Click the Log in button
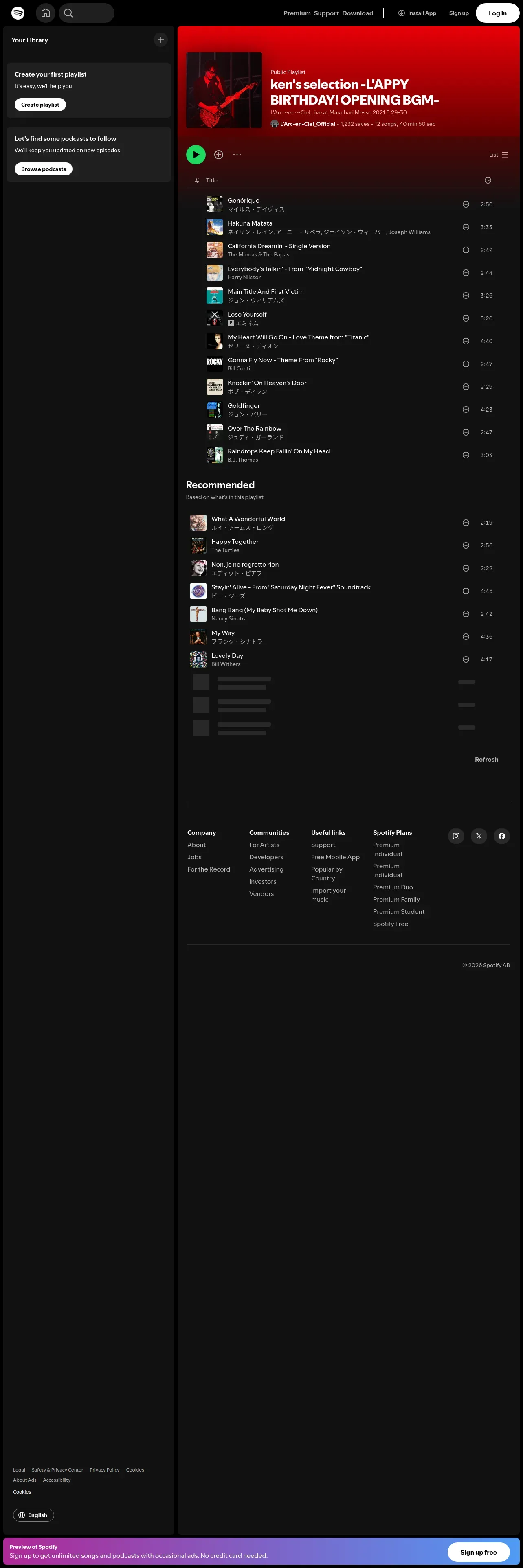Screen dimensions: 523x1568 click(x=497, y=13)
